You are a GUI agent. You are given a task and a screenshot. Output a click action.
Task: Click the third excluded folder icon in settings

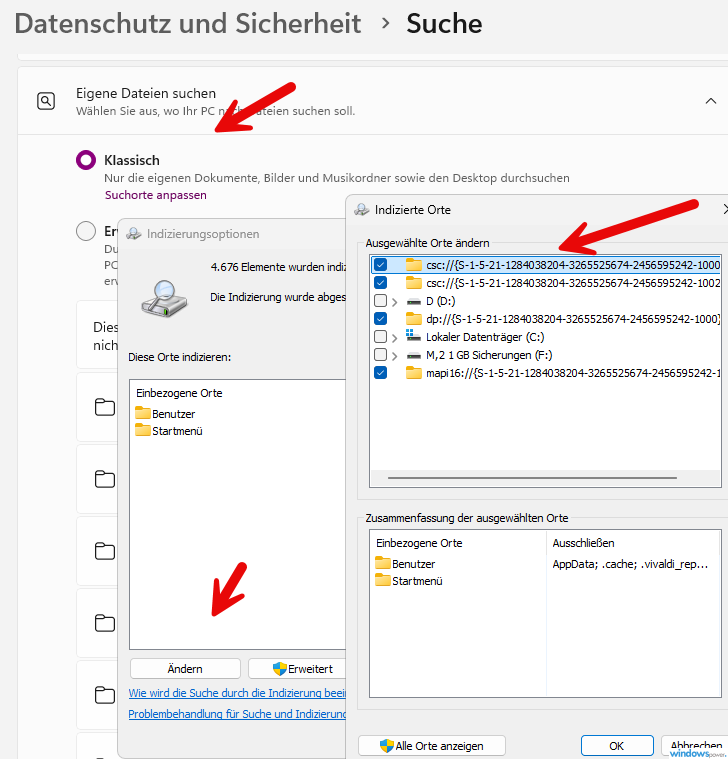105,551
